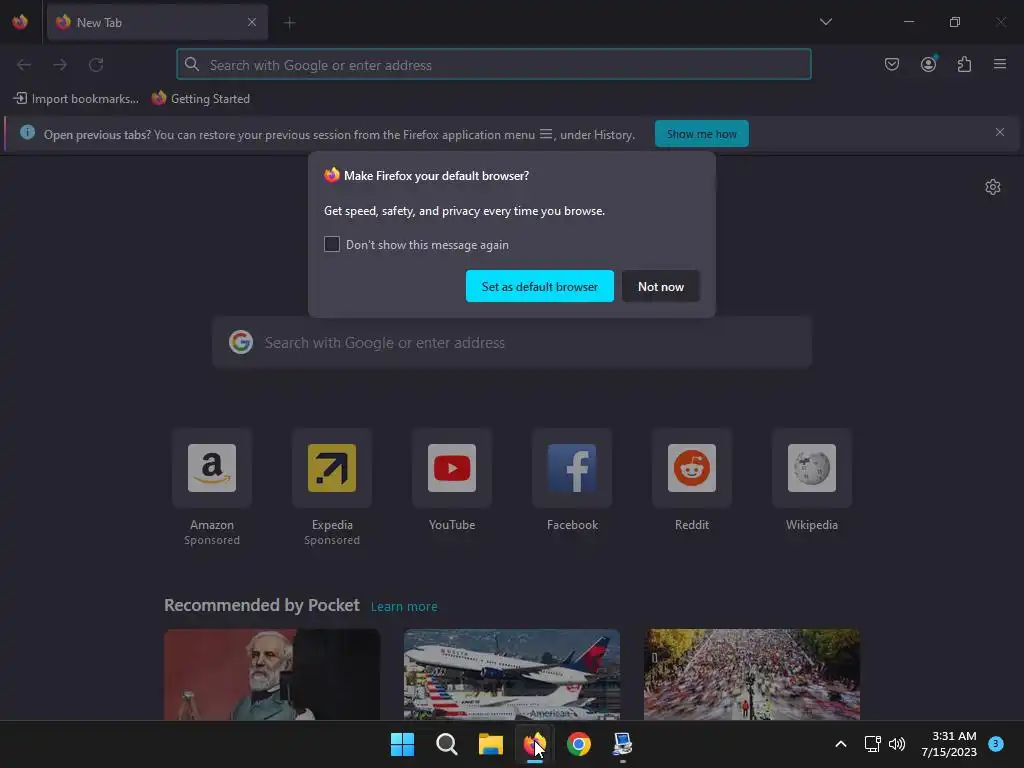The width and height of the screenshot is (1024, 768).
Task: Dismiss the Open previous tabs notification
Action: pos(1000,133)
